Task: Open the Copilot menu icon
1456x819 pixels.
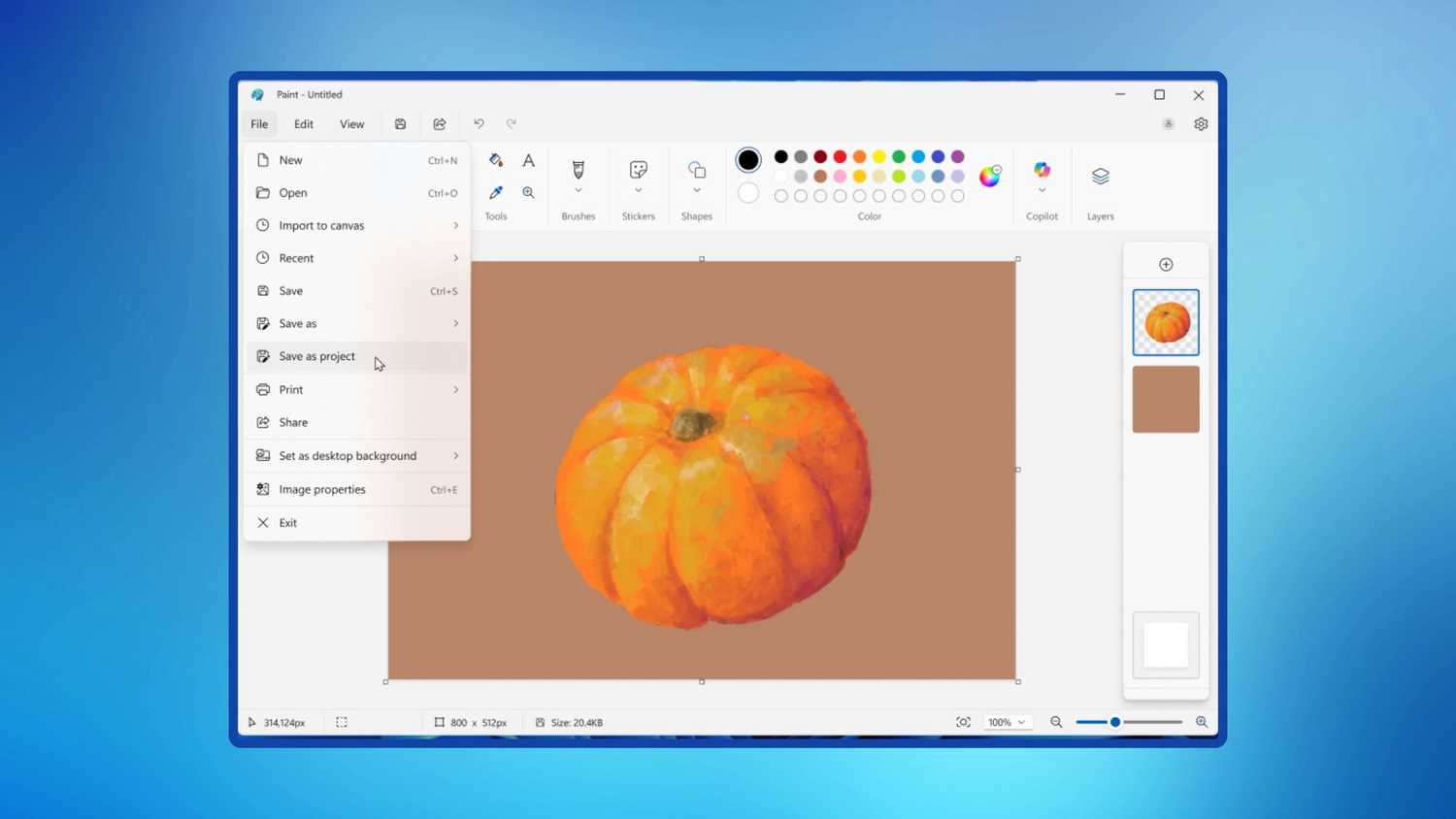Action: click(x=1042, y=170)
